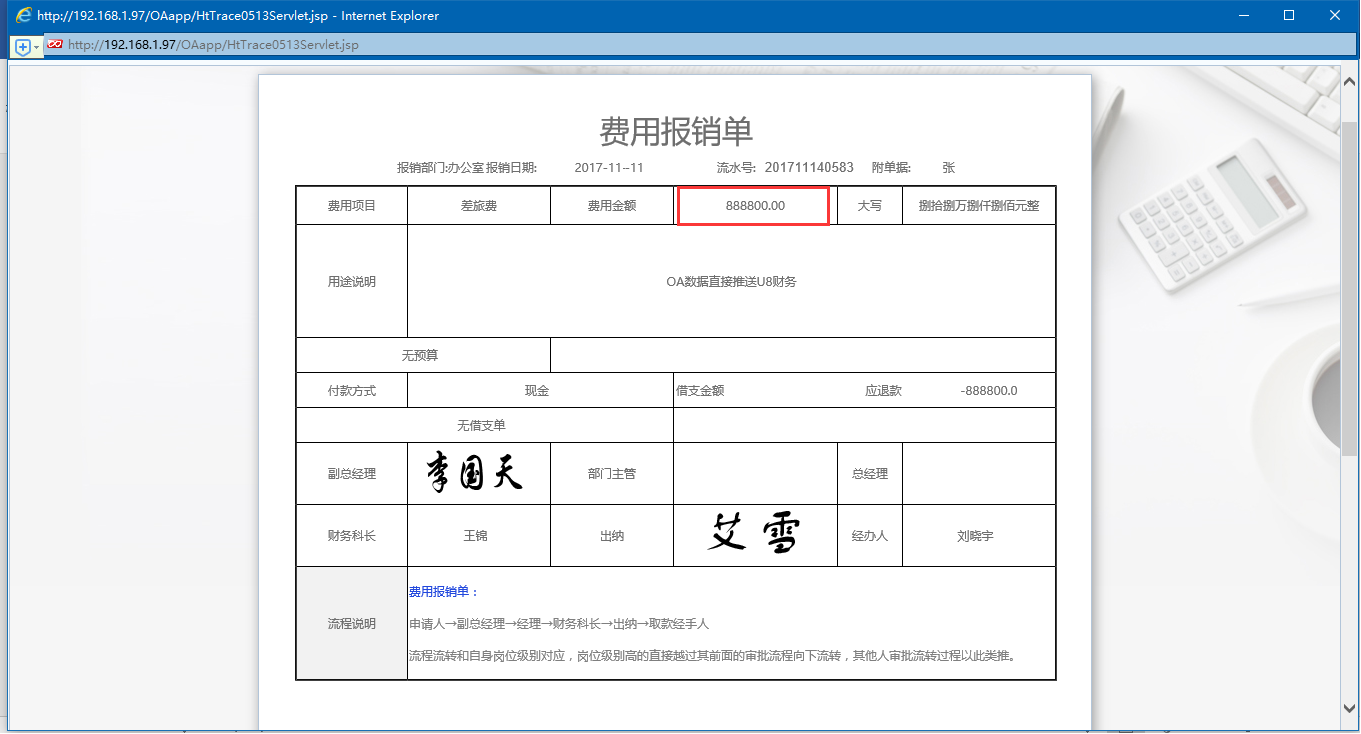Click the red website favicon in the address bar

click(x=55, y=44)
